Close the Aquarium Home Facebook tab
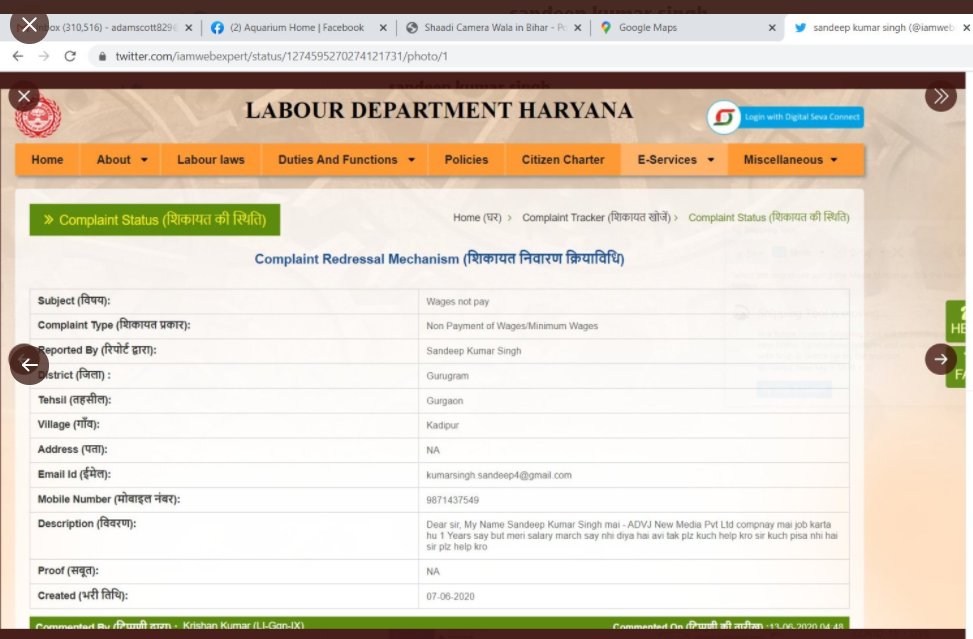This screenshot has height=639, width=973. coord(383,27)
